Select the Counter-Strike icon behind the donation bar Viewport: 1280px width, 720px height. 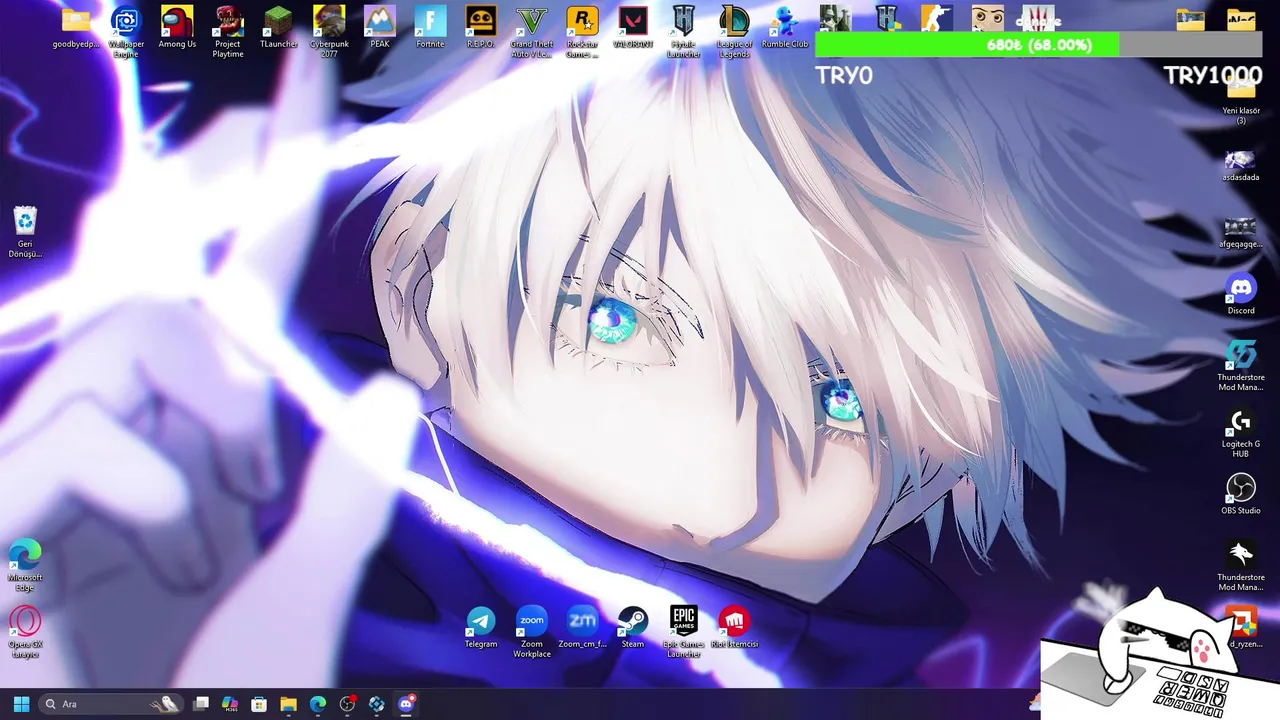tap(937, 18)
